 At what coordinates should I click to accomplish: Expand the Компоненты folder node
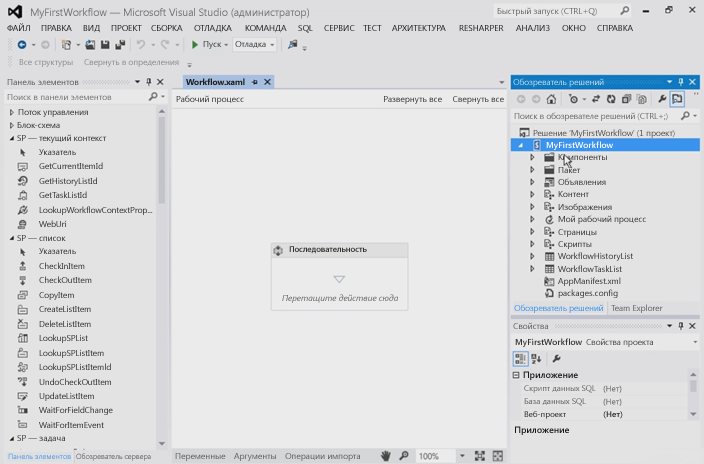click(532, 157)
